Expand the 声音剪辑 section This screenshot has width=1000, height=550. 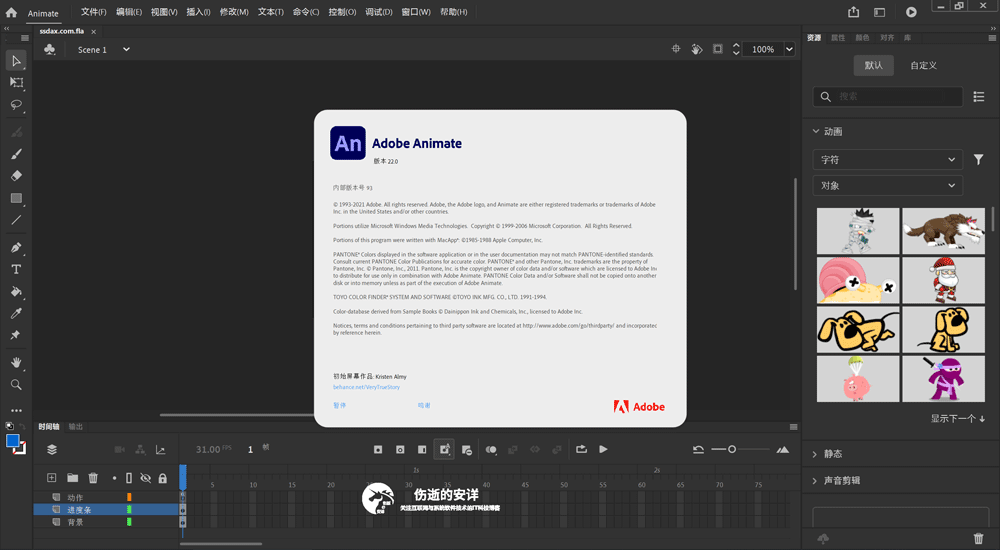pos(815,480)
